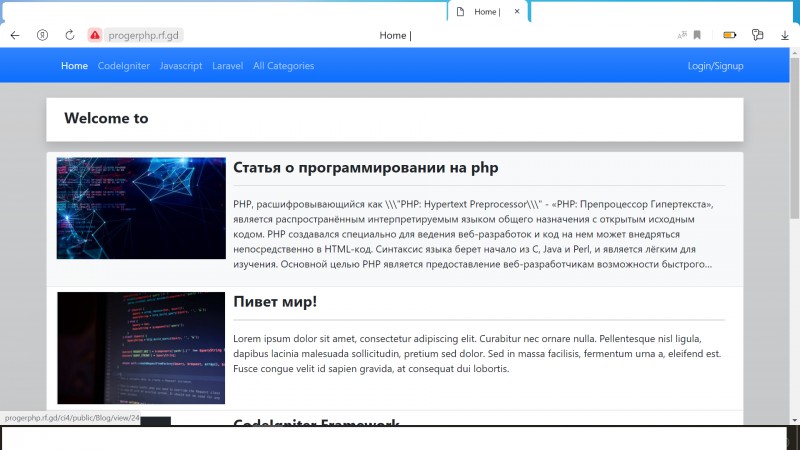This screenshot has height=450, width=800.
Task: Open the 'Пивет мир!' article title
Action: point(275,302)
